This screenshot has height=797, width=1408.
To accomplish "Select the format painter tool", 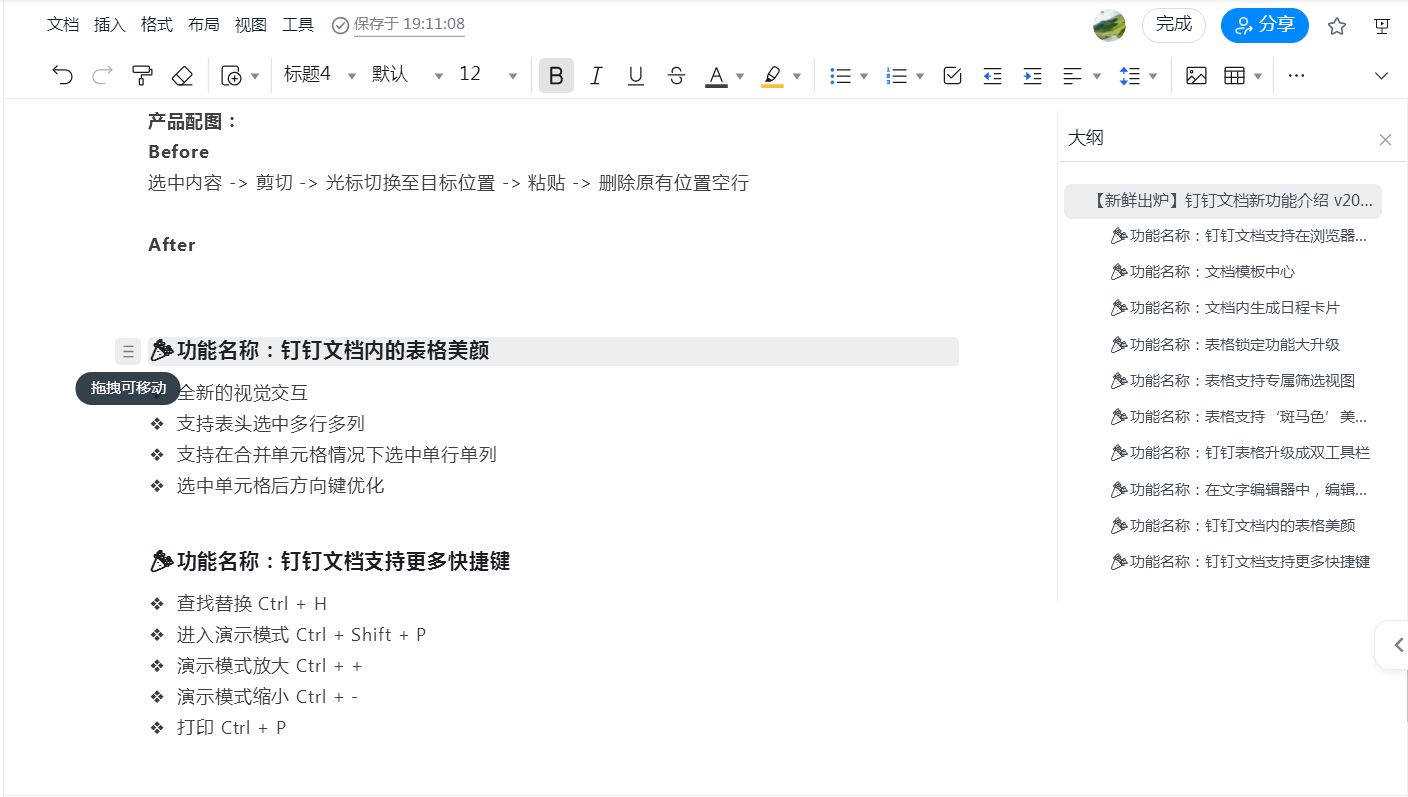I will pyautogui.click(x=142, y=76).
